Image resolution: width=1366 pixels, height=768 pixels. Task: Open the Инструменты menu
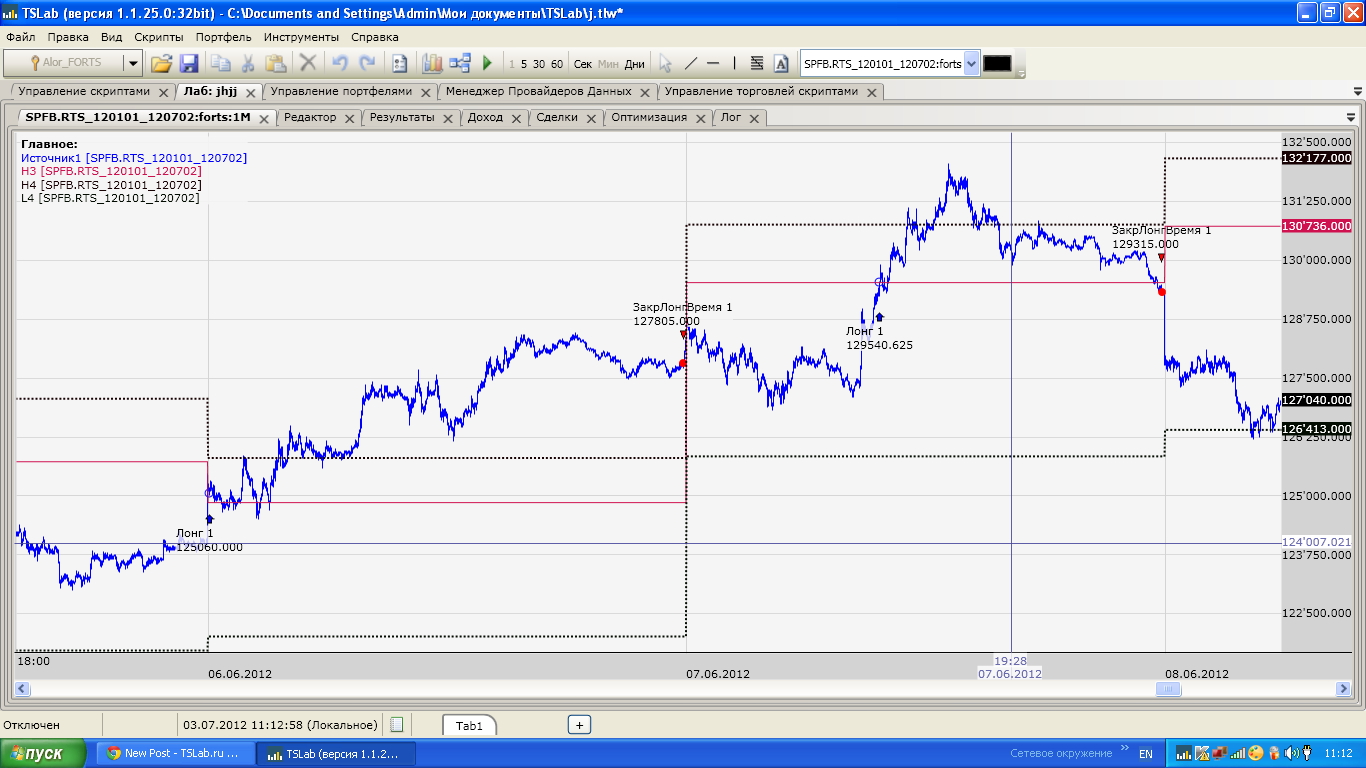(x=302, y=37)
